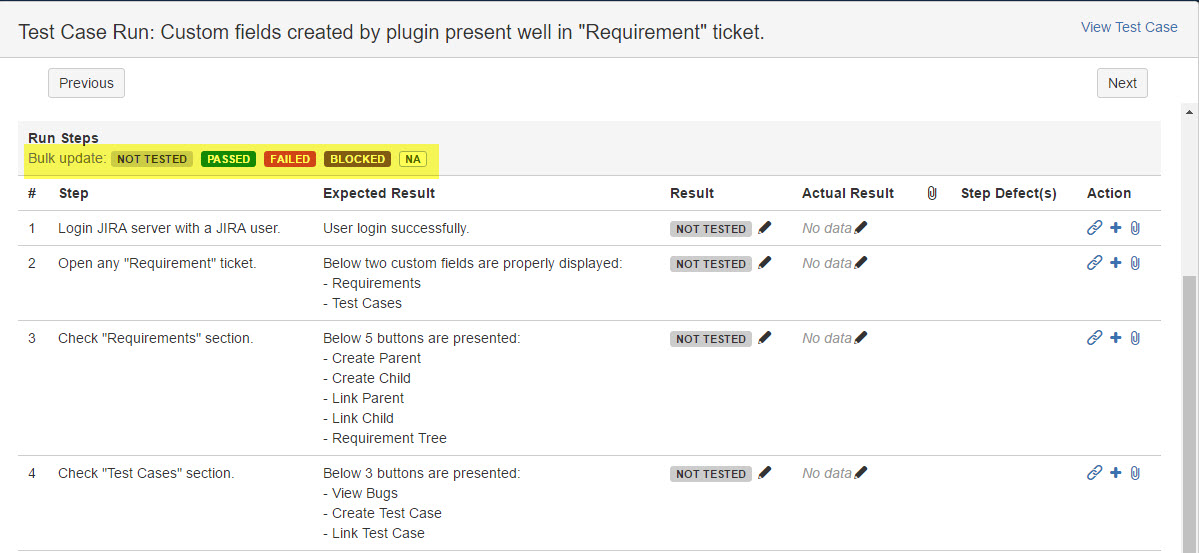Click NOT TESTED status of step 4

tap(710, 474)
